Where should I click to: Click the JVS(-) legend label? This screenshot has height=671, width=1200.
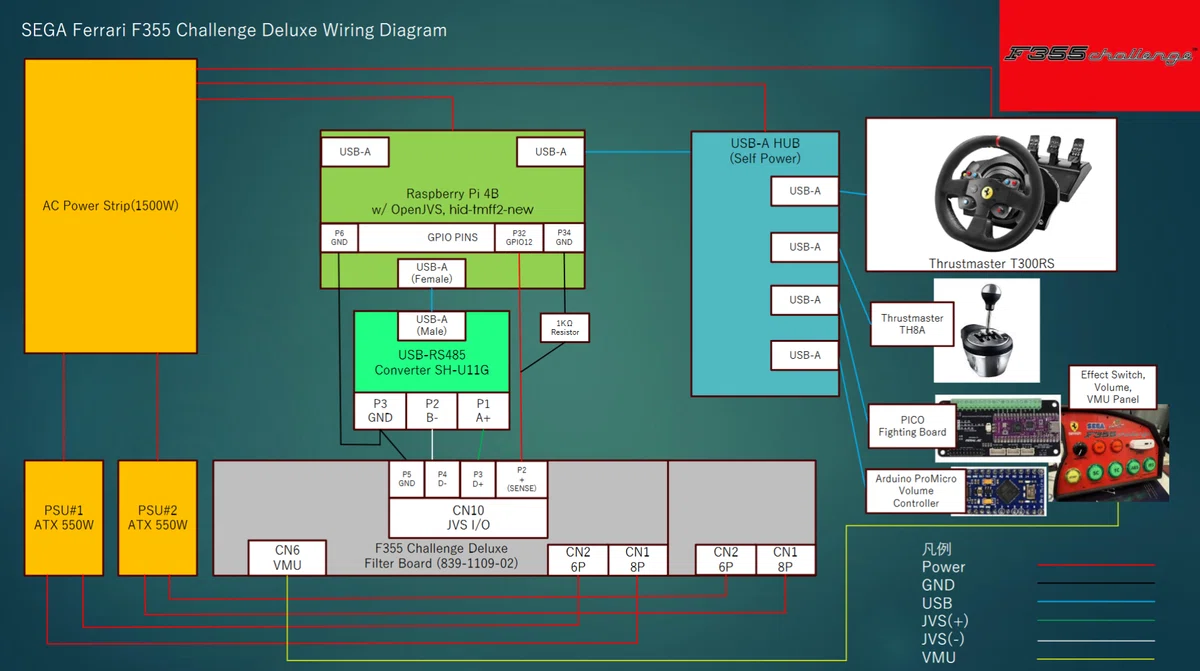[x=944, y=639]
